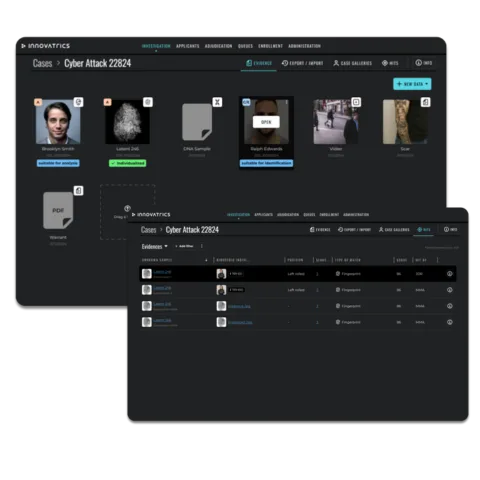480x480 pixels.
Task: Click blue badge on Ralph Edwards card
Action: click(x=246, y=102)
